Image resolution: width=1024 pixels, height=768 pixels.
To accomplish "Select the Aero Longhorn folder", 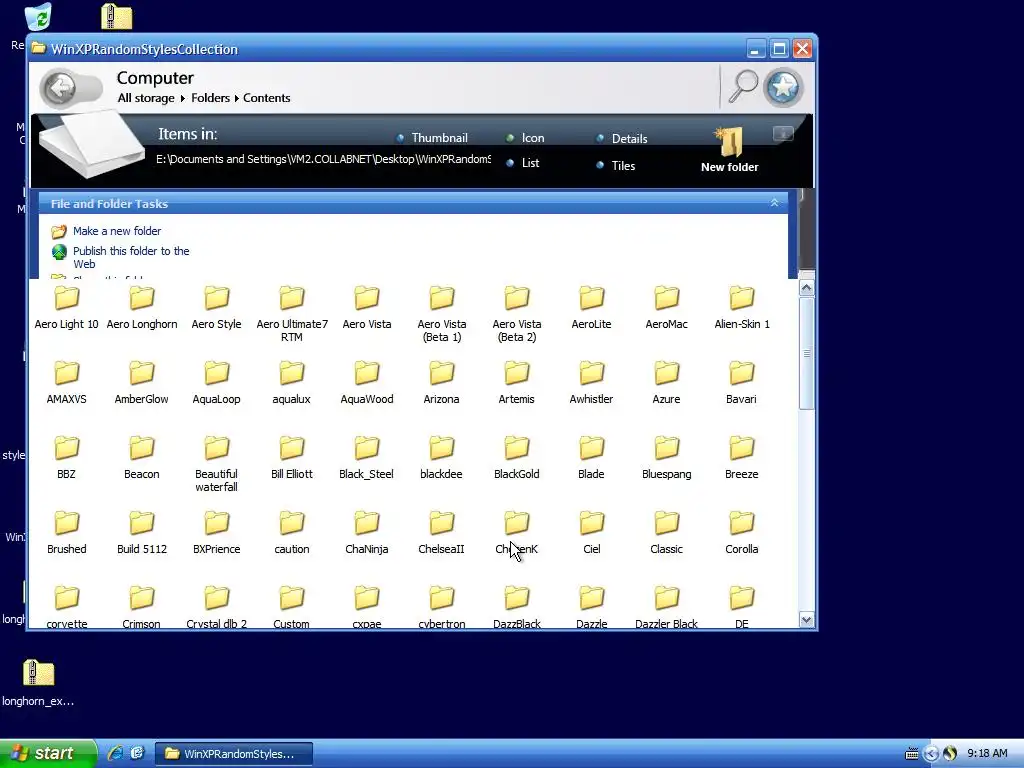I will [142, 307].
